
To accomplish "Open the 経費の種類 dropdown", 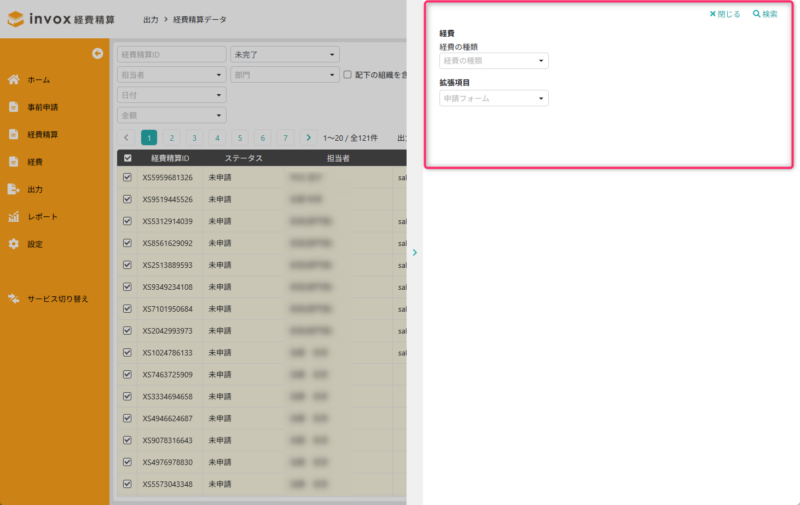I will pos(494,61).
